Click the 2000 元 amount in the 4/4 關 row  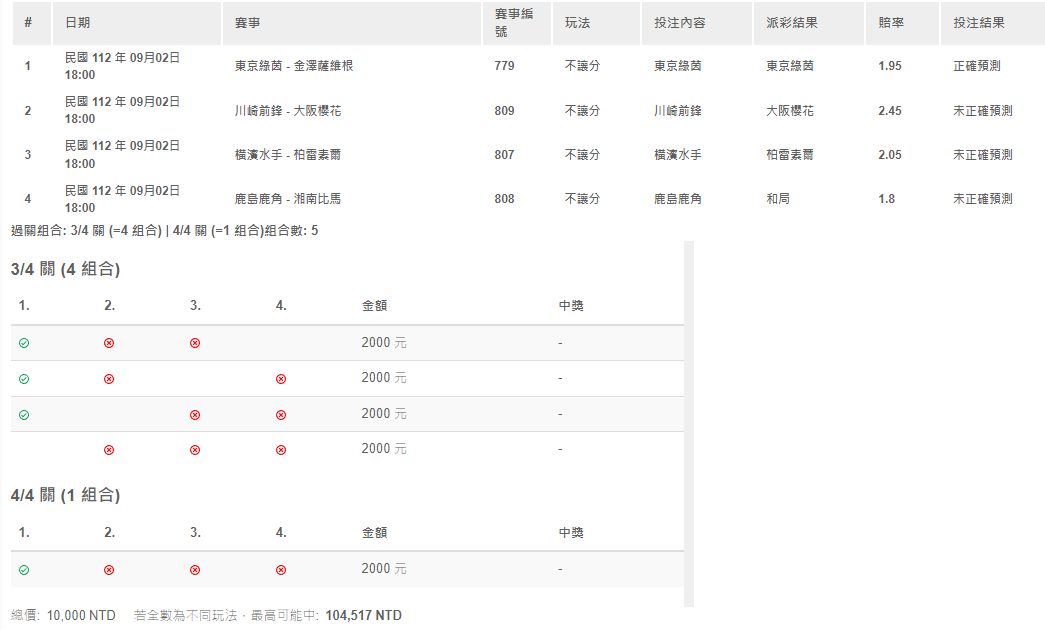384,569
